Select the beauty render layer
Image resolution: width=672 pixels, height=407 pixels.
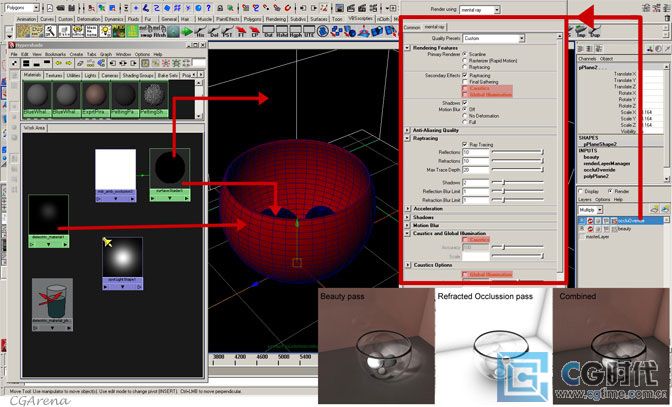[624, 229]
